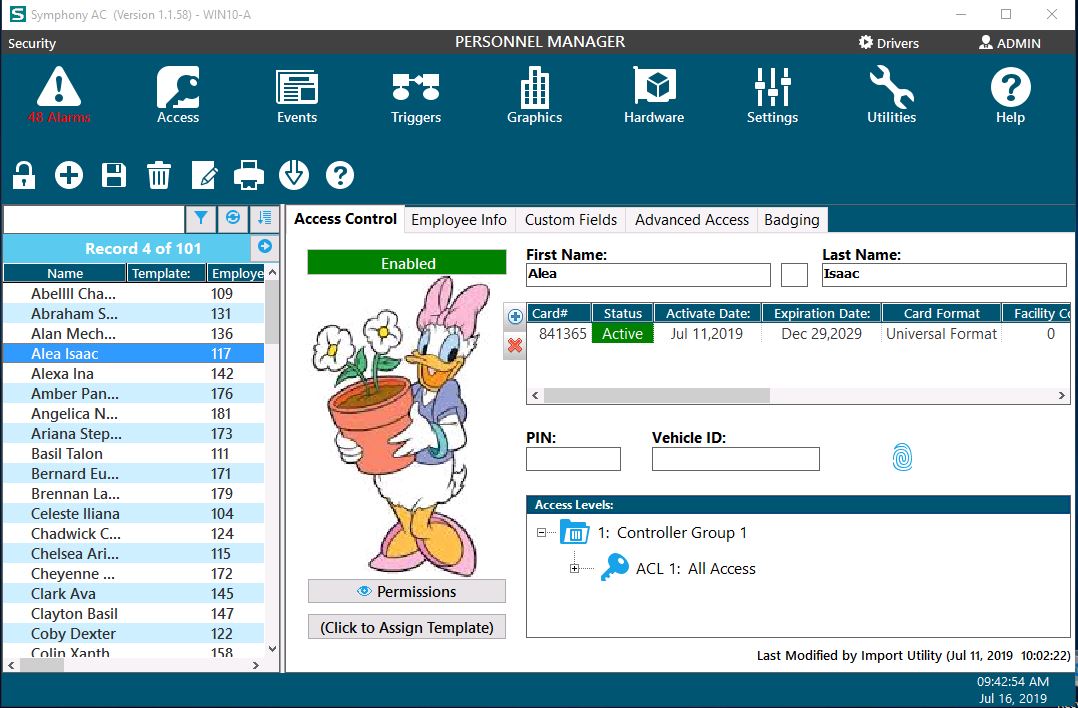Open the fingerprint enrollment icon
This screenshot has height=708, width=1078.
pyautogui.click(x=902, y=457)
